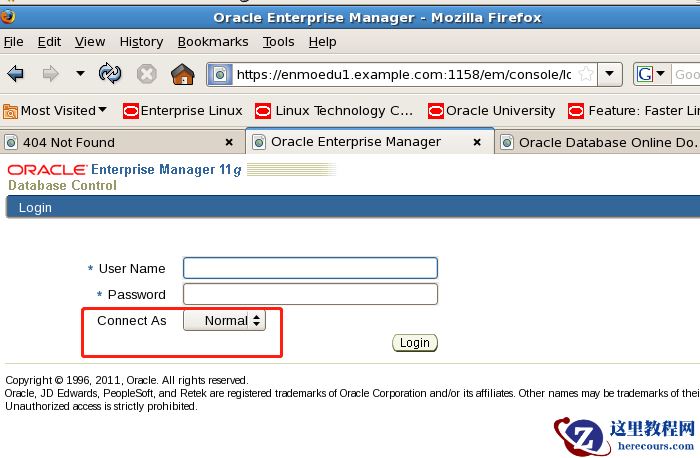
Task: Click the Firefox icon in title bar
Action: coord(7,17)
